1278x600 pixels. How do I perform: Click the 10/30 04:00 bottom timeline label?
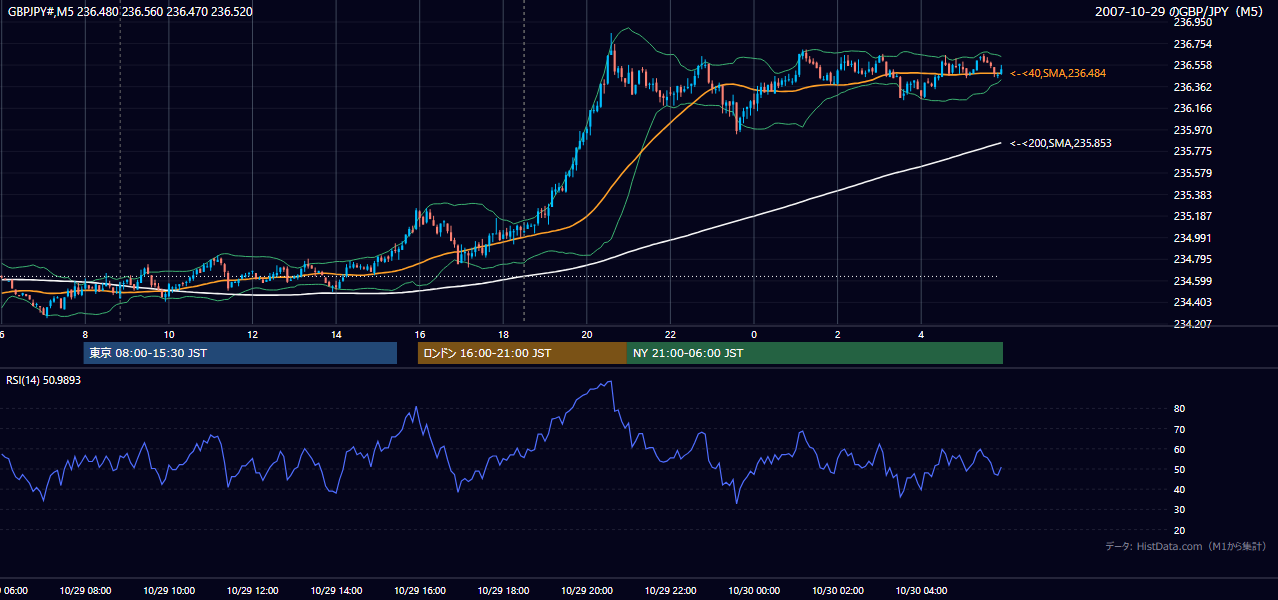(921, 591)
